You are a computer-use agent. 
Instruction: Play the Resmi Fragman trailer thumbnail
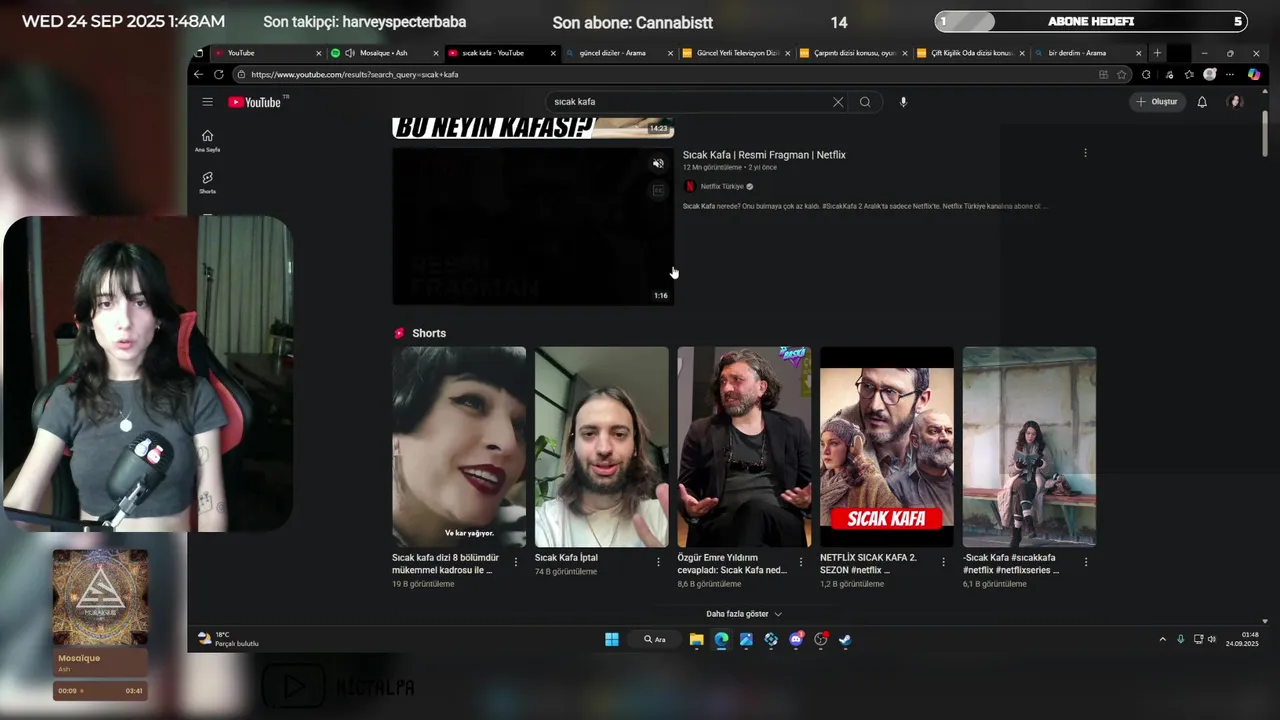[533, 226]
